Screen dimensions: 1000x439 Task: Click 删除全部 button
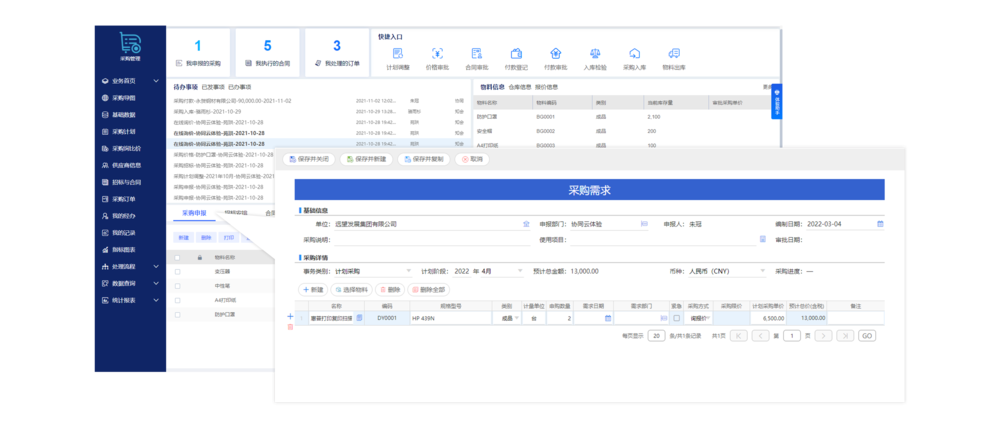[430, 290]
